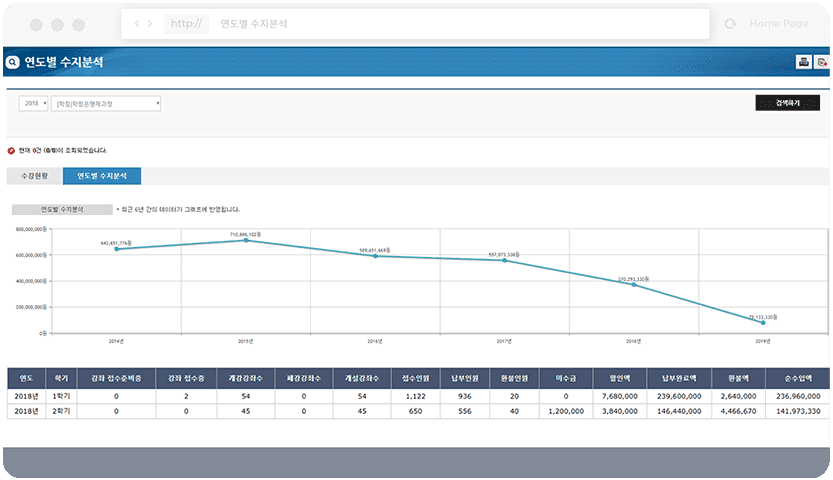
Task: Click the browser address field
Action: click(415, 23)
